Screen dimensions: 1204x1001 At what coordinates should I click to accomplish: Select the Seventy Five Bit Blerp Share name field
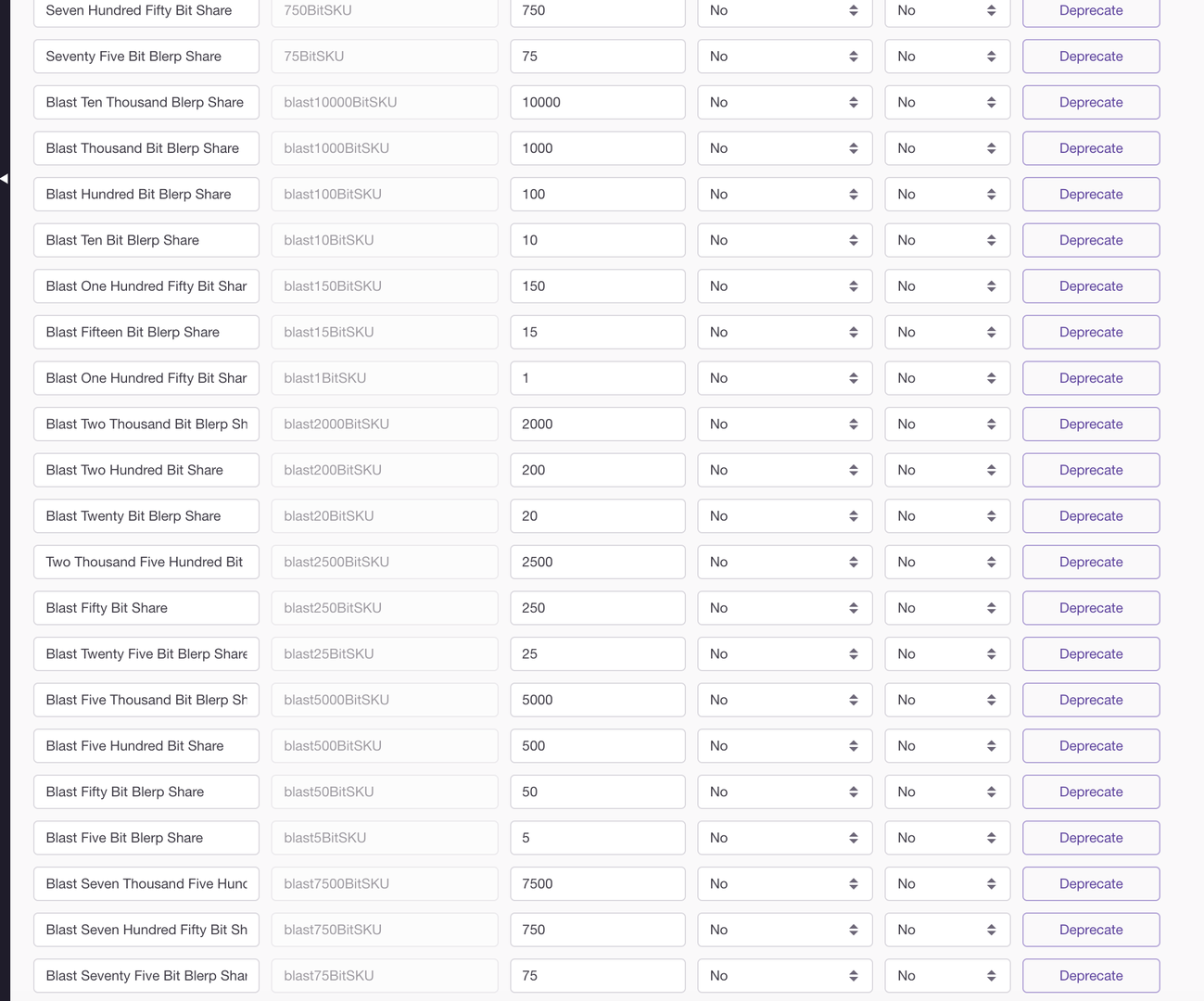(146, 57)
